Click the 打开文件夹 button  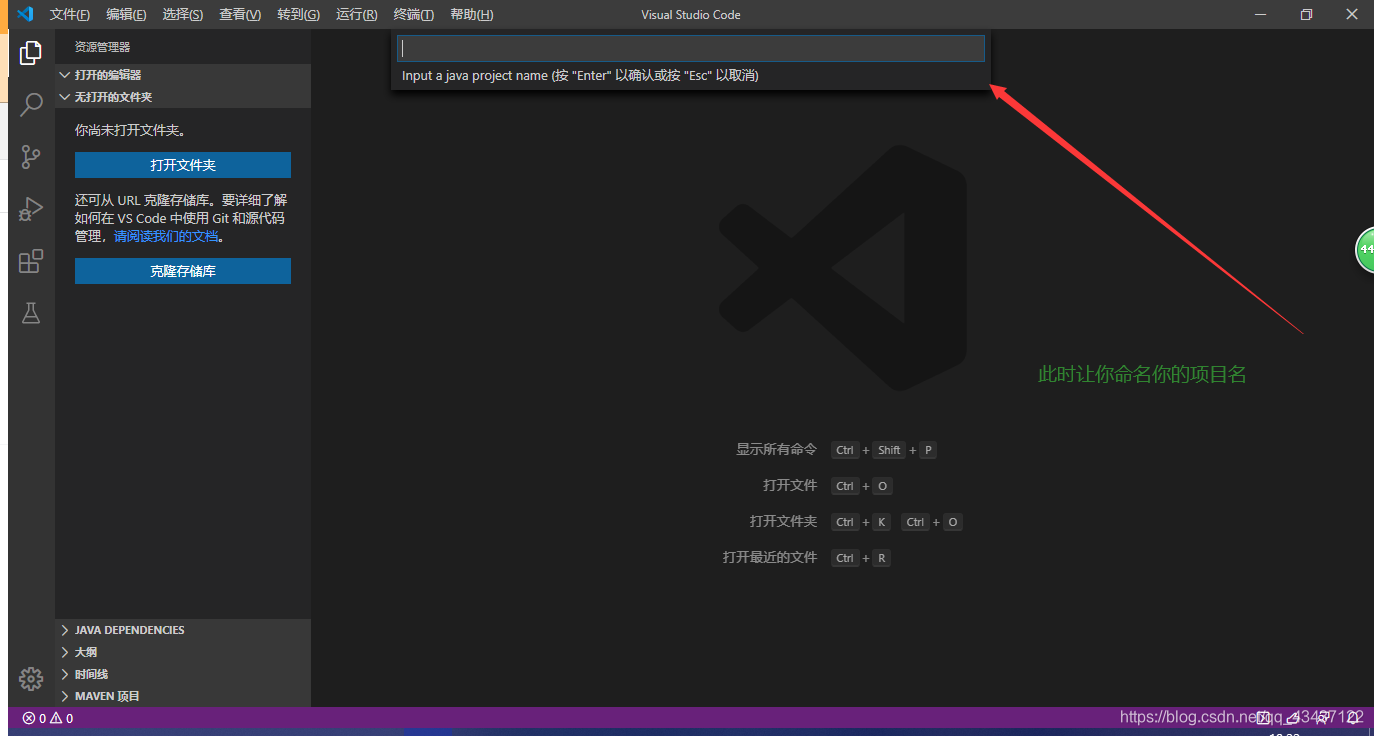[x=183, y=165]
